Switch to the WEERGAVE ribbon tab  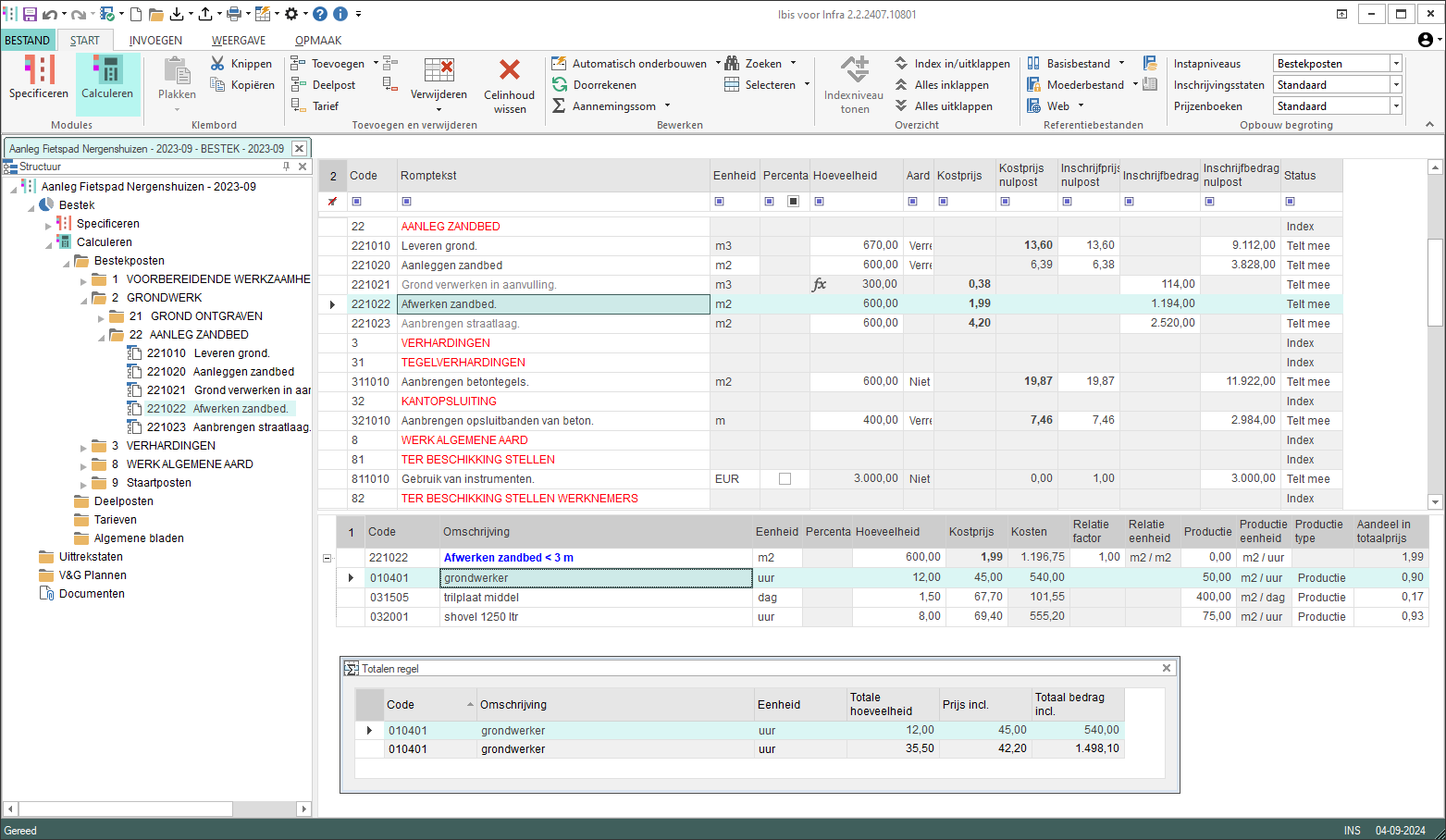pos(239,40)
